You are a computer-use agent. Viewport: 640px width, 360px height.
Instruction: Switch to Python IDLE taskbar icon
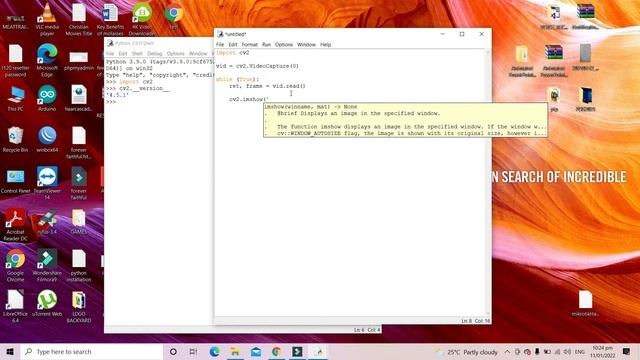318,351
